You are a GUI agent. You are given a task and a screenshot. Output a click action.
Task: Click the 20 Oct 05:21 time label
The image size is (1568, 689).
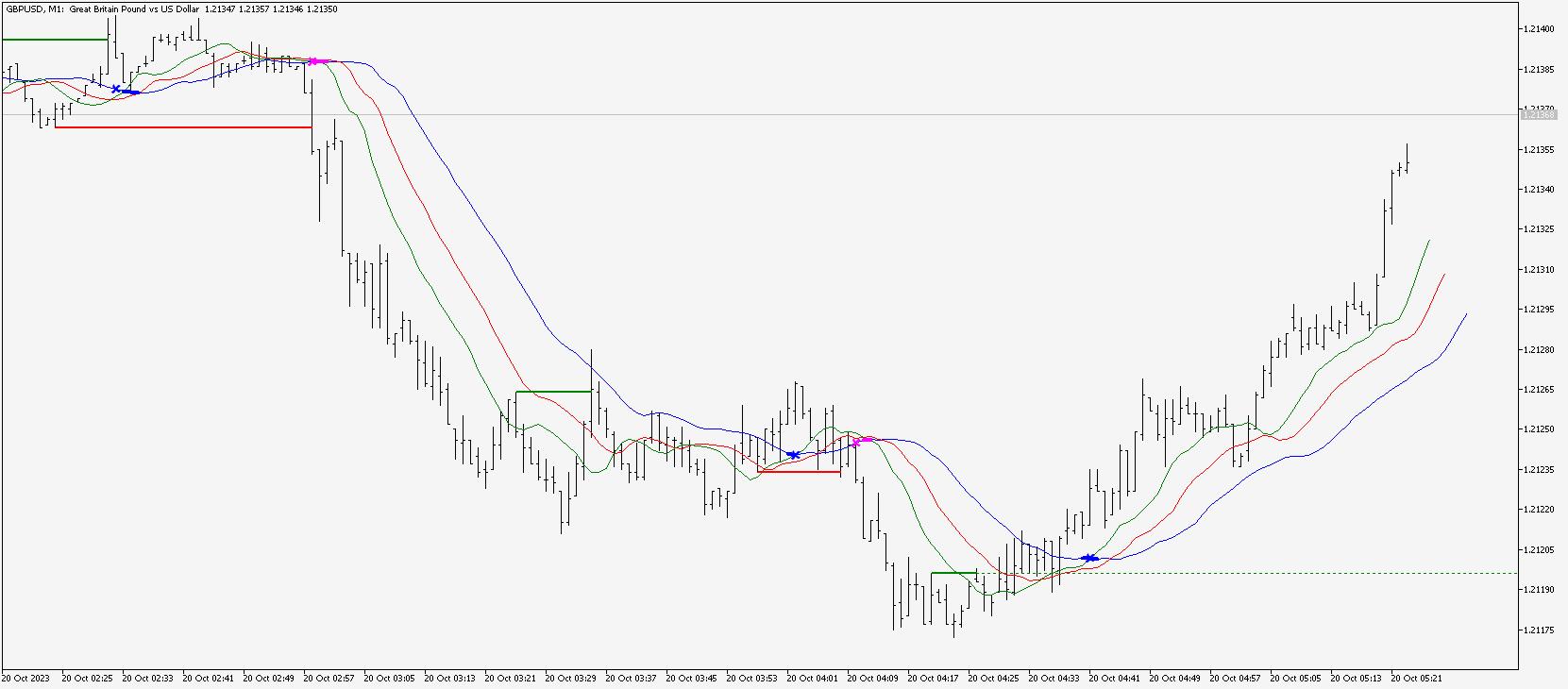coord(1418,678)
